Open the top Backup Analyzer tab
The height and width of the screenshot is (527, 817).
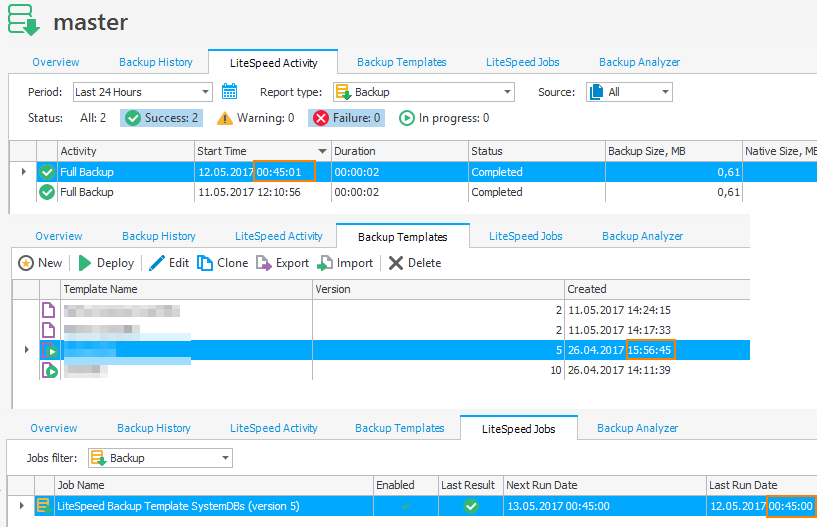click(639, 62)
